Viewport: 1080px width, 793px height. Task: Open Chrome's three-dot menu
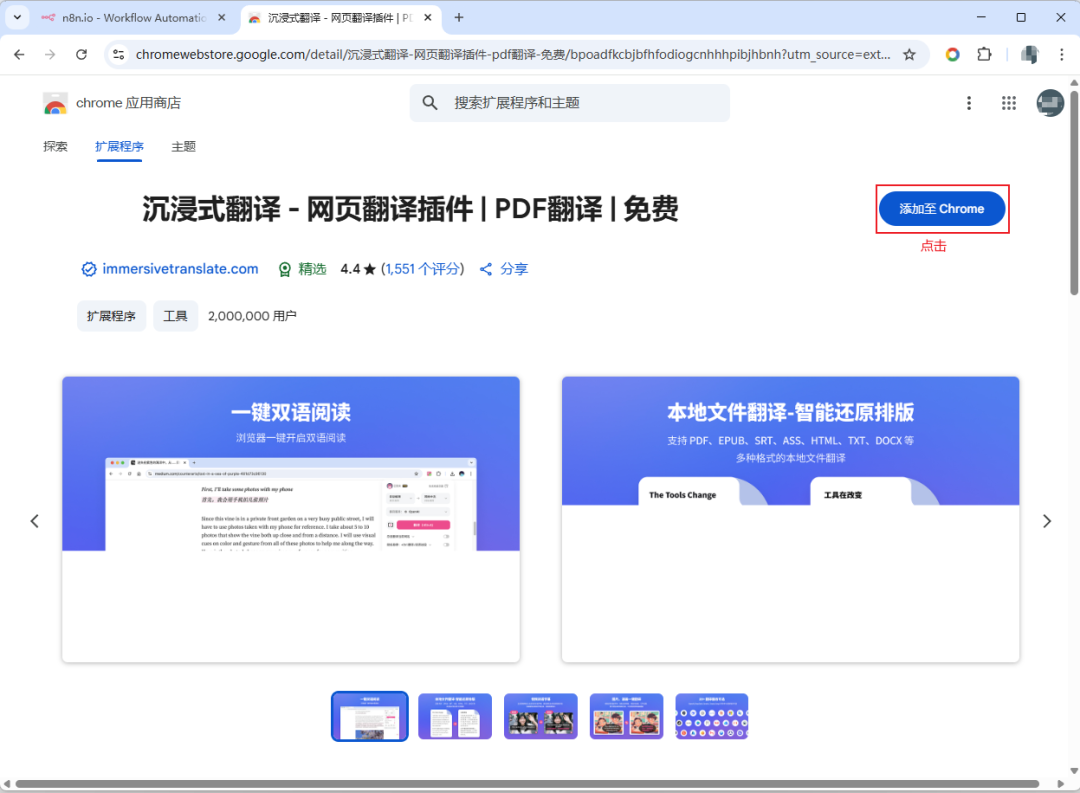point(1061,54)
